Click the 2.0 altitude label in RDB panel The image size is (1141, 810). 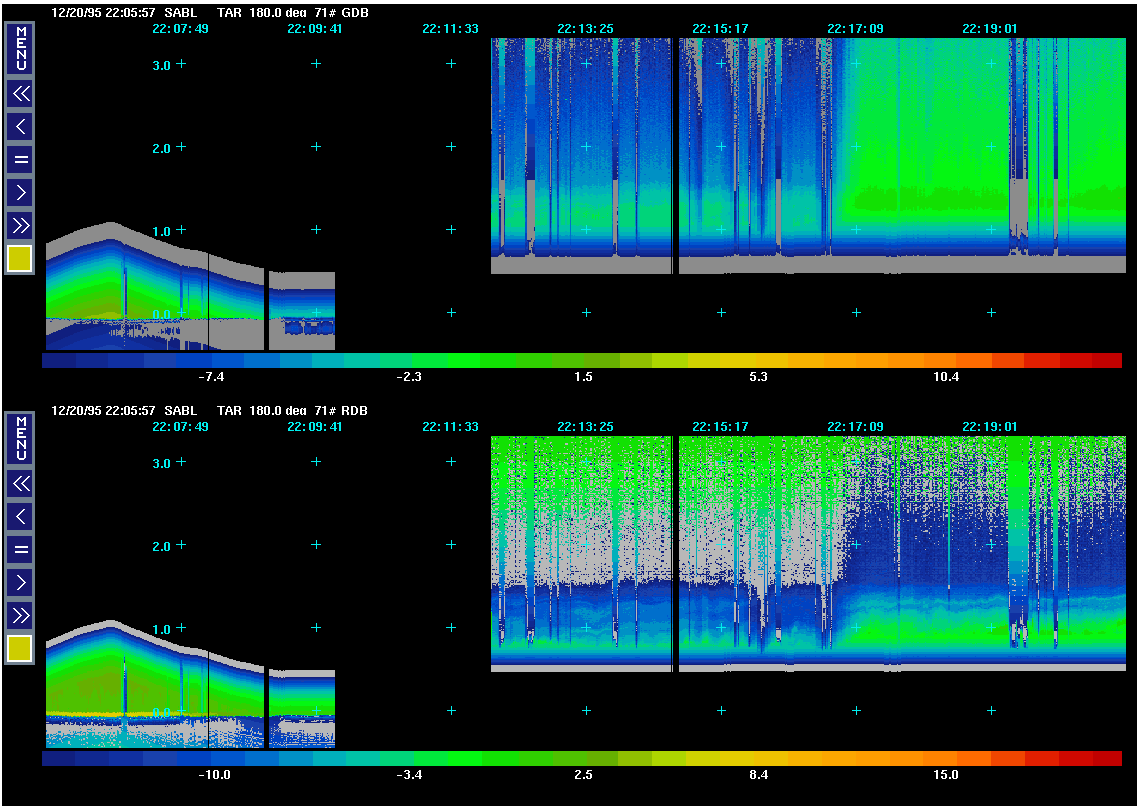coord(160,546)
